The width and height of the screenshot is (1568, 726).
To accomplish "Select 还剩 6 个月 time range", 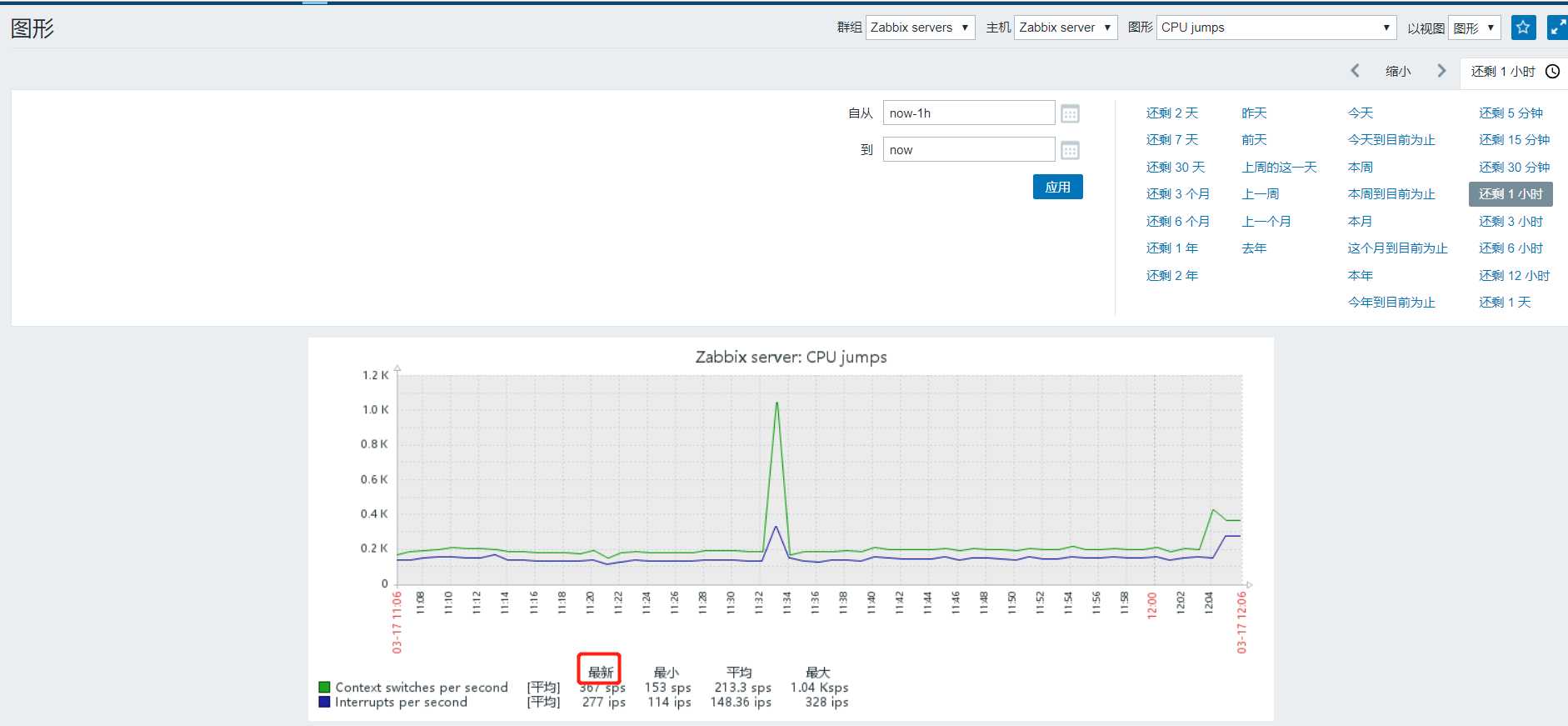I will 1178,222.
